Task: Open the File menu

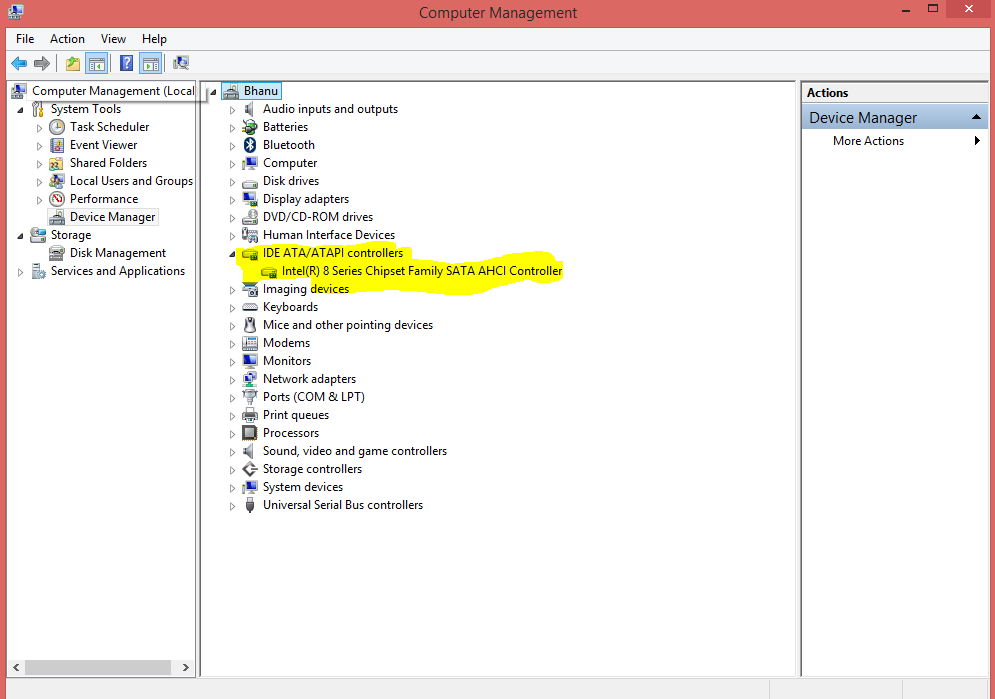Action: click(25, 39)
